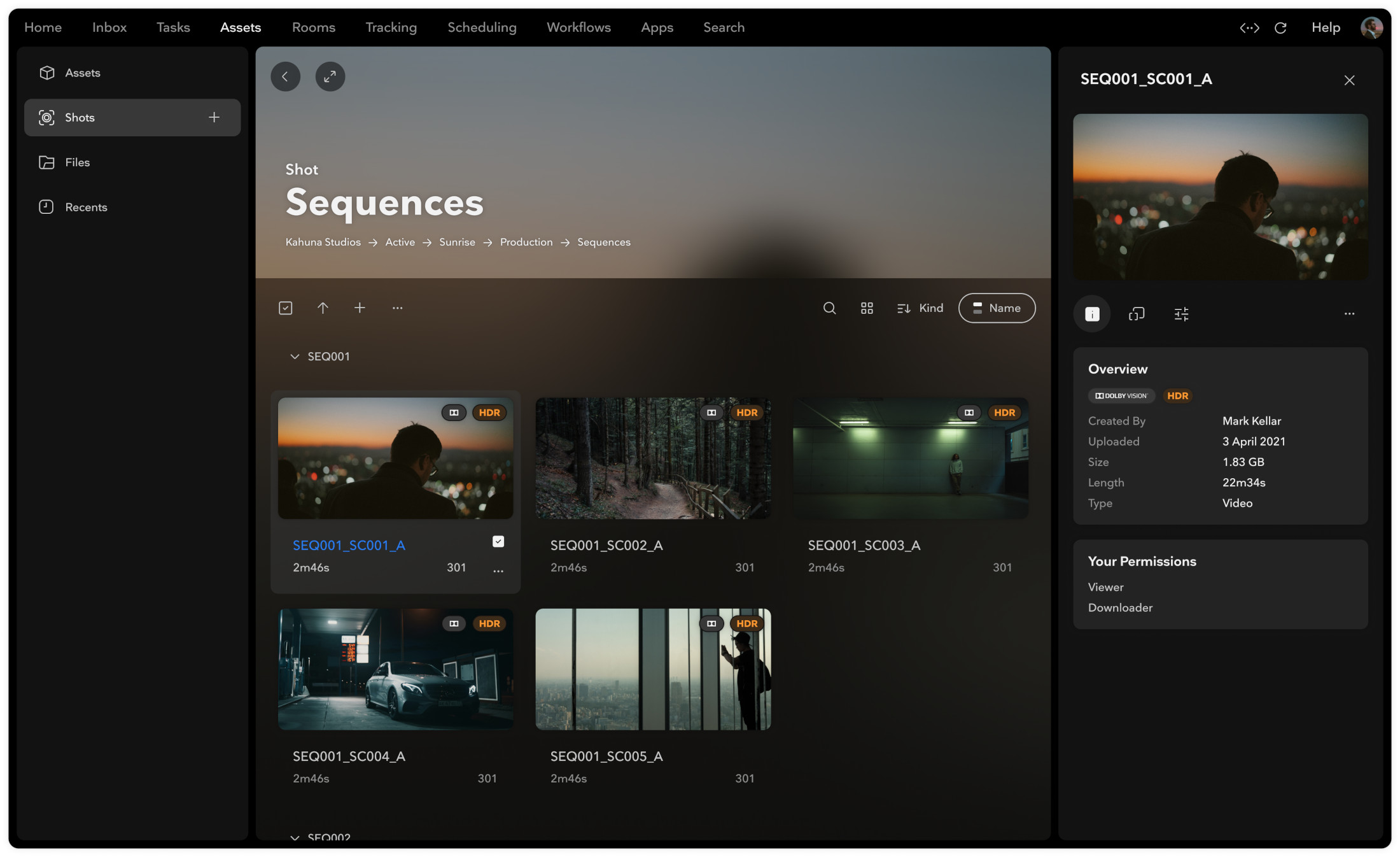Open the versions compare icon in details panel
Image resolution: width=1400 pixels, height=857 pixels.
(1137, 314)
